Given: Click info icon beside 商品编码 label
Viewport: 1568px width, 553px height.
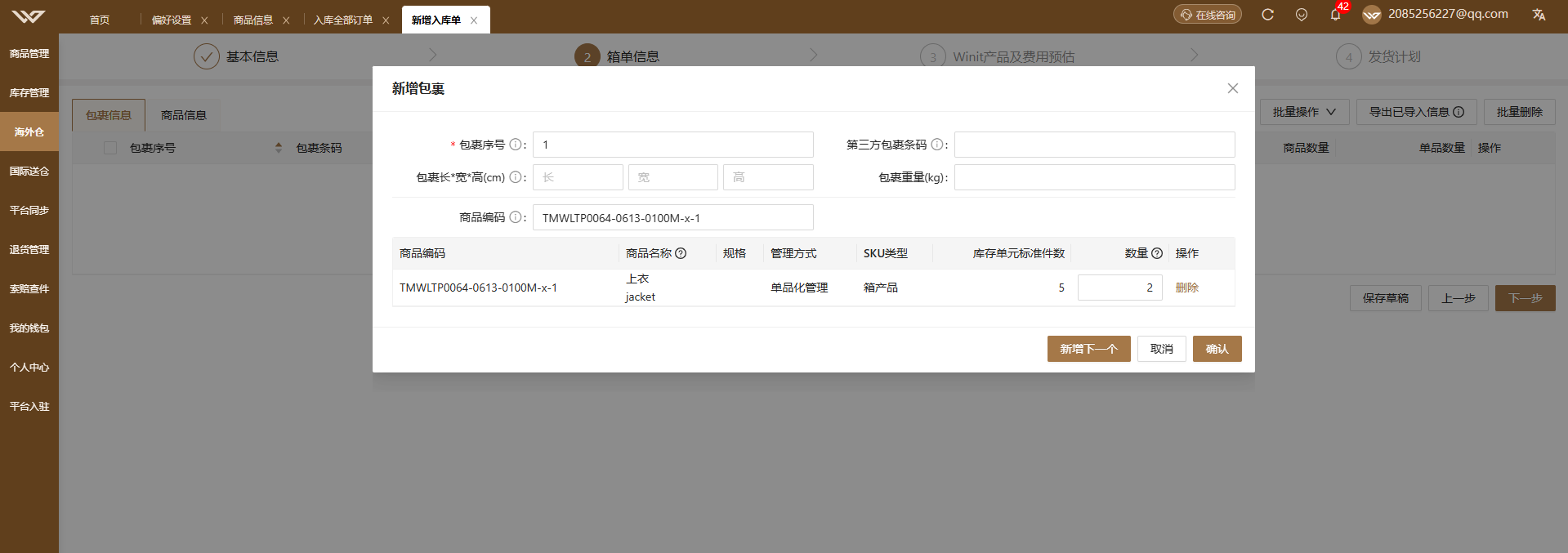Looking at the screenshot, I should click(516, 217).
